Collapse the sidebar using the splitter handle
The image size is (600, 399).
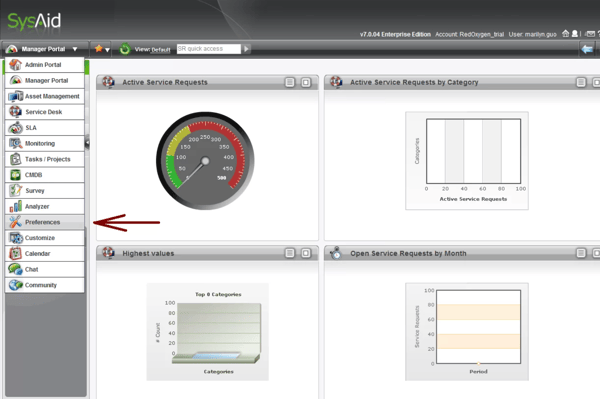click(x=87, y=143)
